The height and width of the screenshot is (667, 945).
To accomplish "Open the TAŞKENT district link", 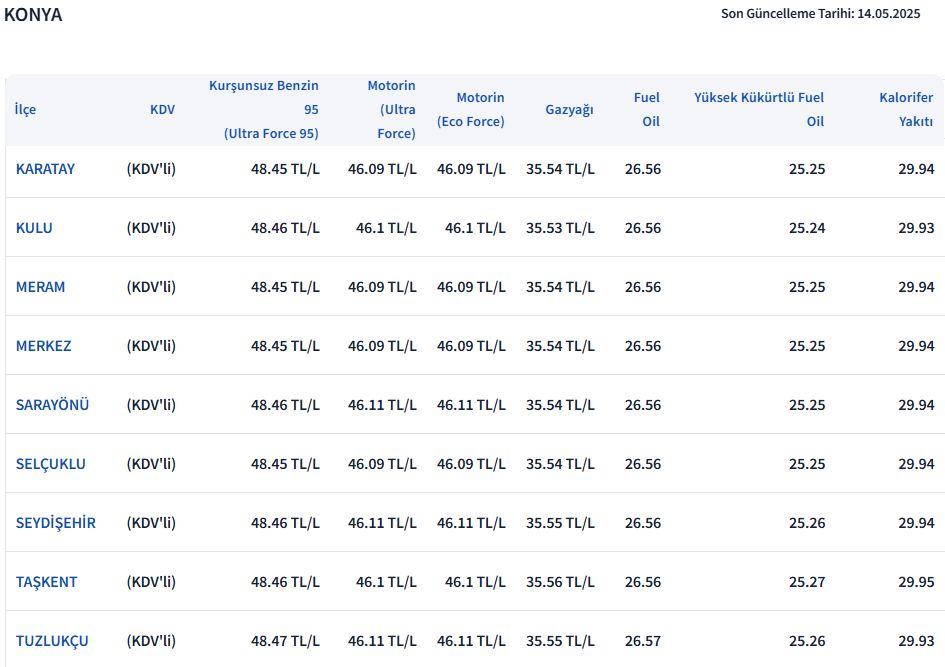I will tap(46, 583).
